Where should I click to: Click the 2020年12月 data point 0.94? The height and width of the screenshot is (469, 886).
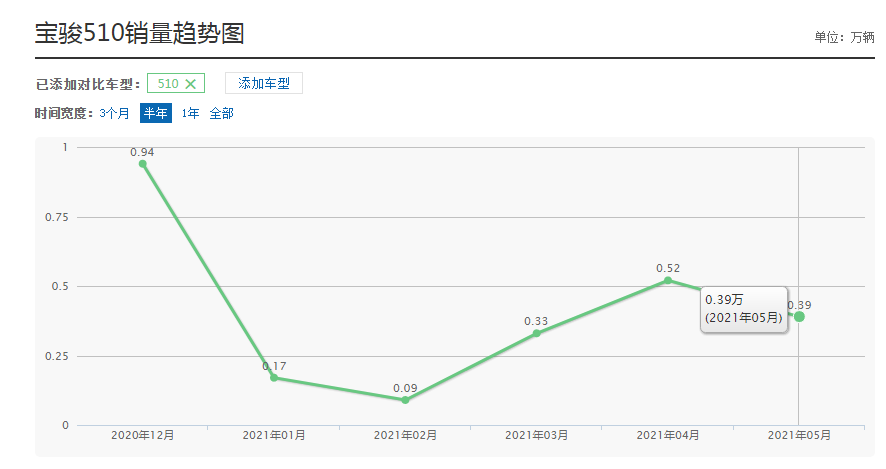[142, 164]
